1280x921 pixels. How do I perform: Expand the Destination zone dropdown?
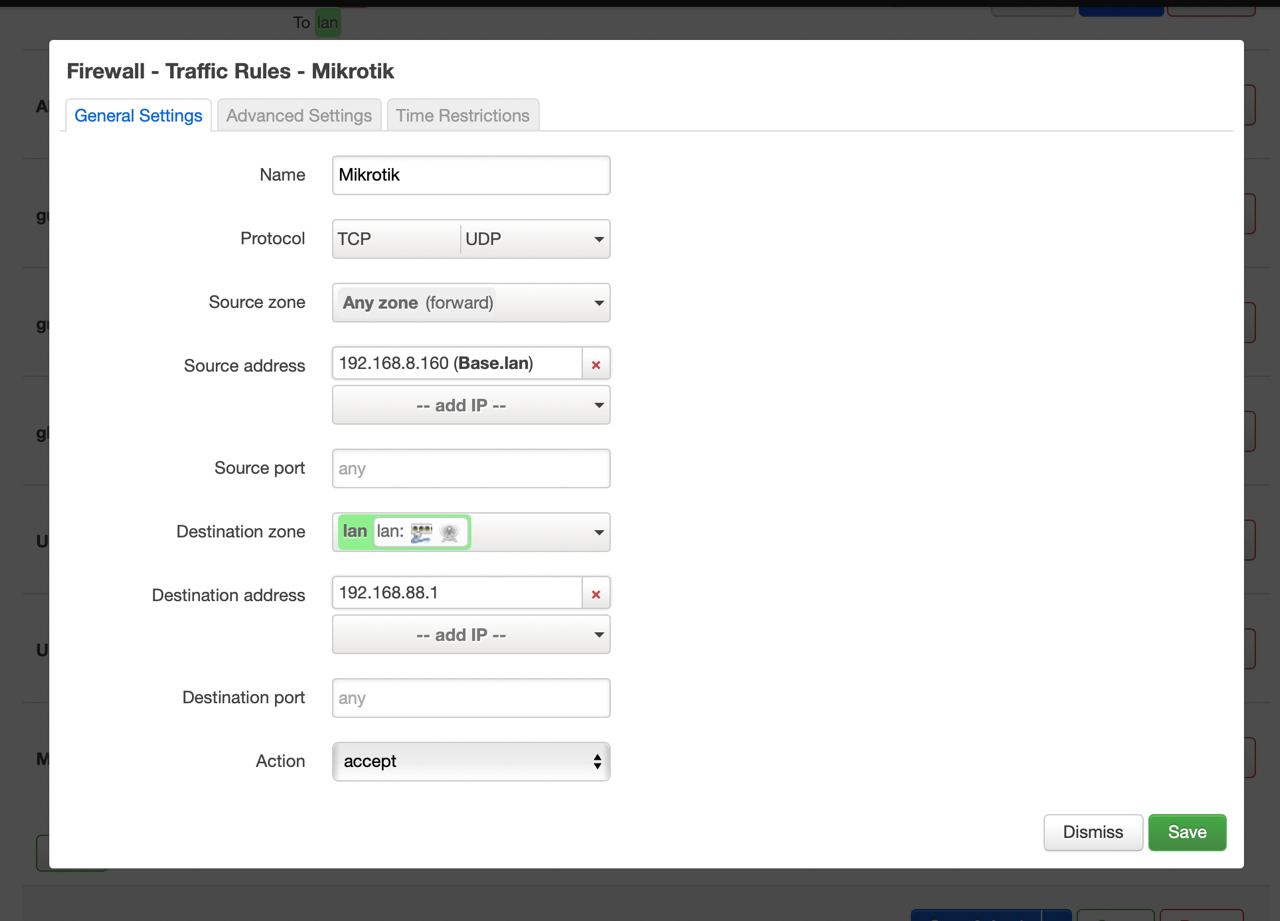471,532
